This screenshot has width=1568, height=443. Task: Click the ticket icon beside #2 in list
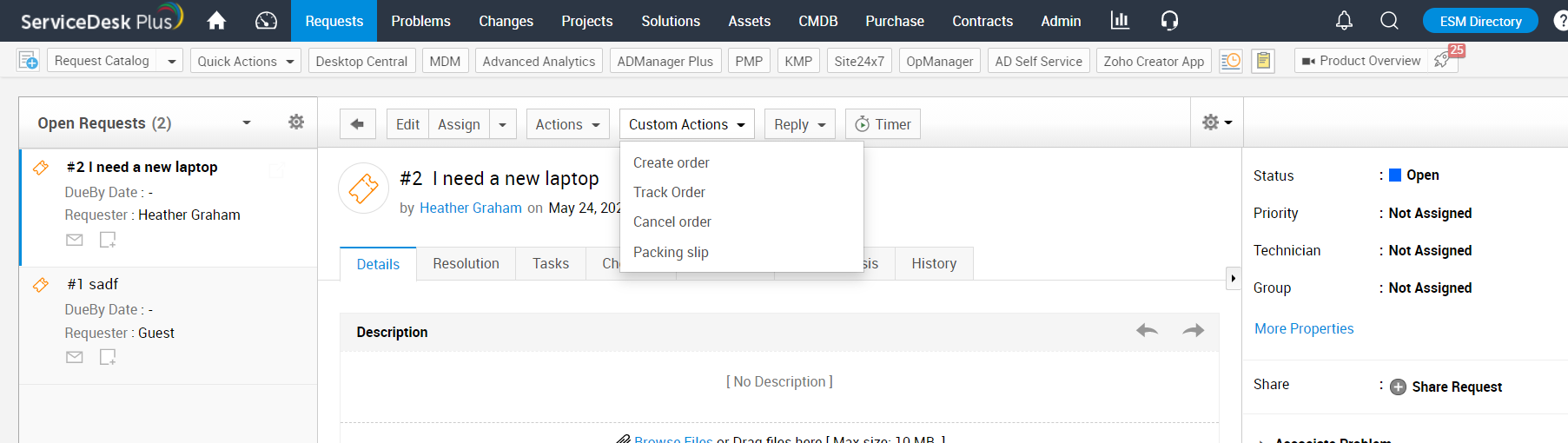(41, 168)
